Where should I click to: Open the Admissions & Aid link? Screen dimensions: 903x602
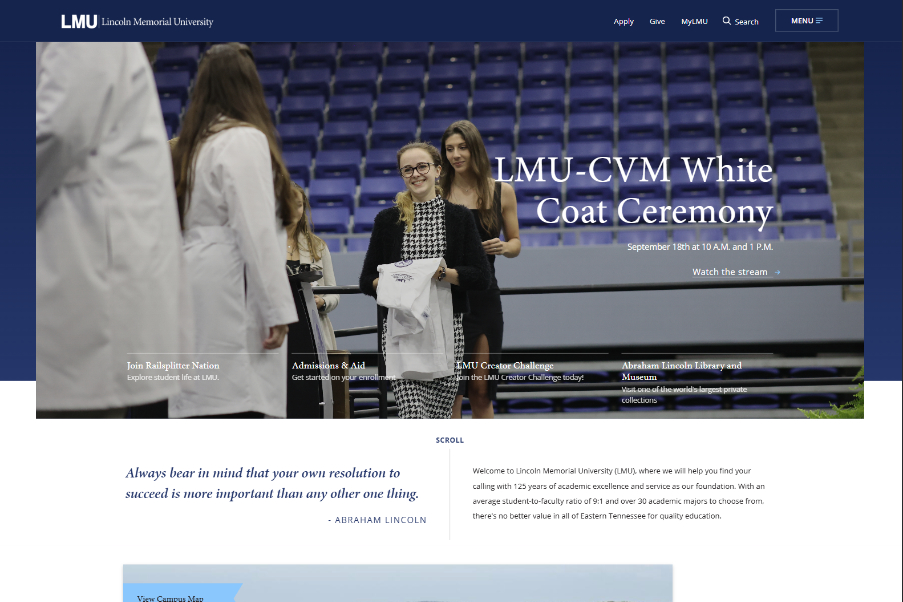(328, 365)
